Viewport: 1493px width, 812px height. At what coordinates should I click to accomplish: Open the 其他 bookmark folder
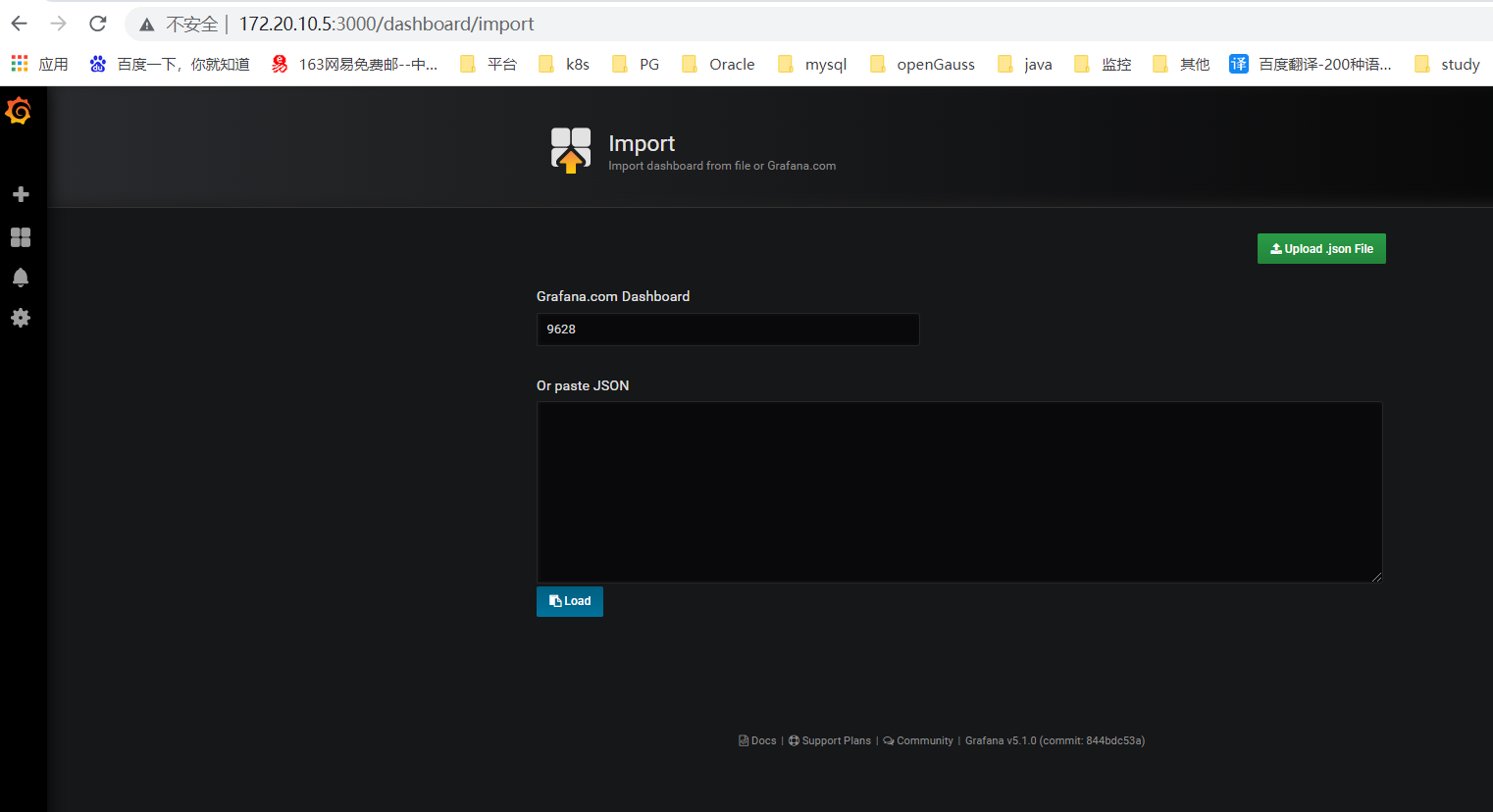coord(1181,64)
